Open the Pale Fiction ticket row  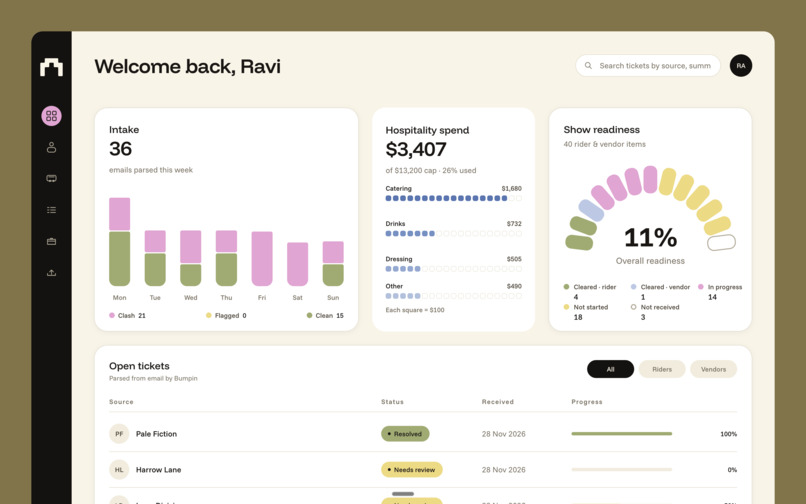tap(423, 434)
